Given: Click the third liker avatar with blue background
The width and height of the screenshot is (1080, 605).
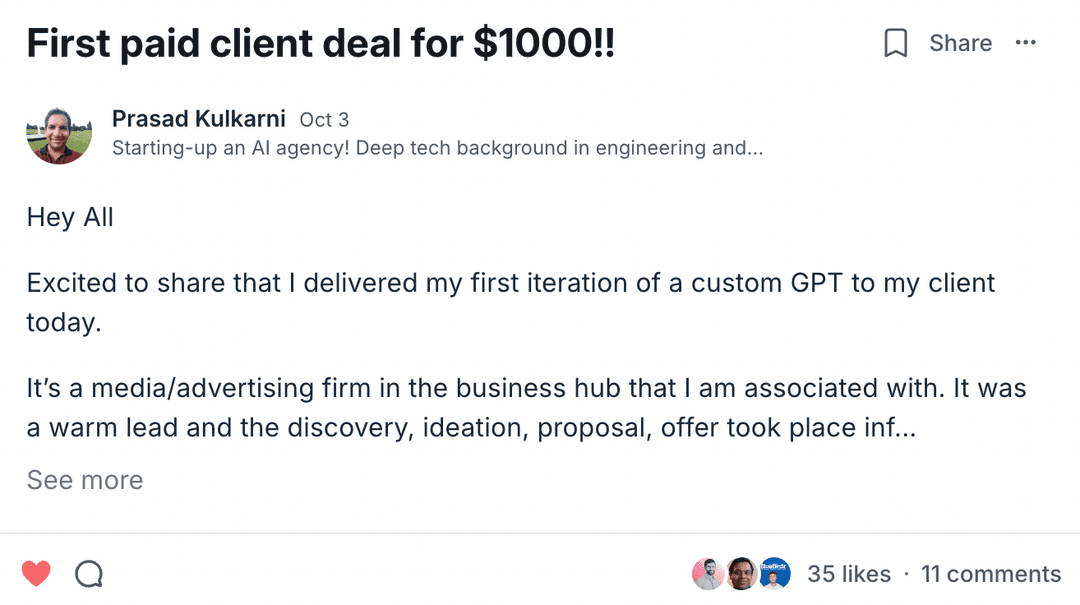Looking at the screenshot, I should pyautogui.click(x=775, y=574).
